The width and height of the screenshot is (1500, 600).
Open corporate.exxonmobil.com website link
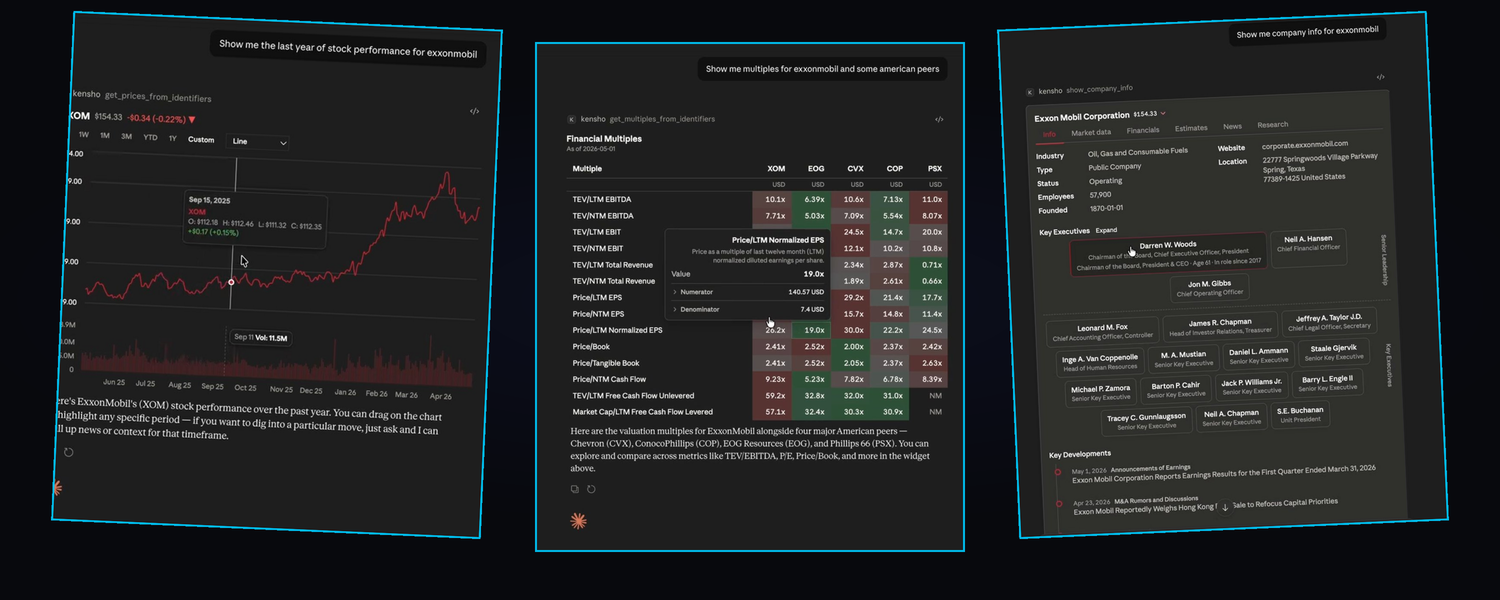(1305, 144)
